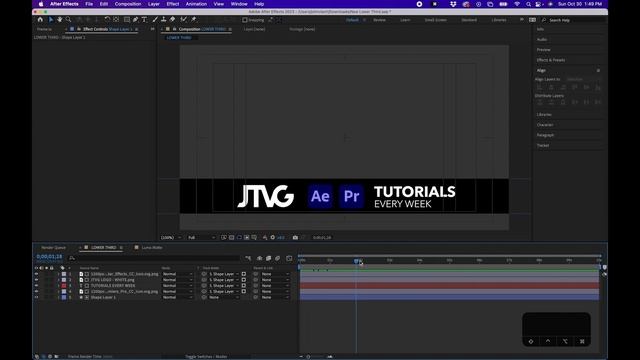Open blend Mode dropdown for JTVG LOGO layer
The image size is (640, 360).
177,280
